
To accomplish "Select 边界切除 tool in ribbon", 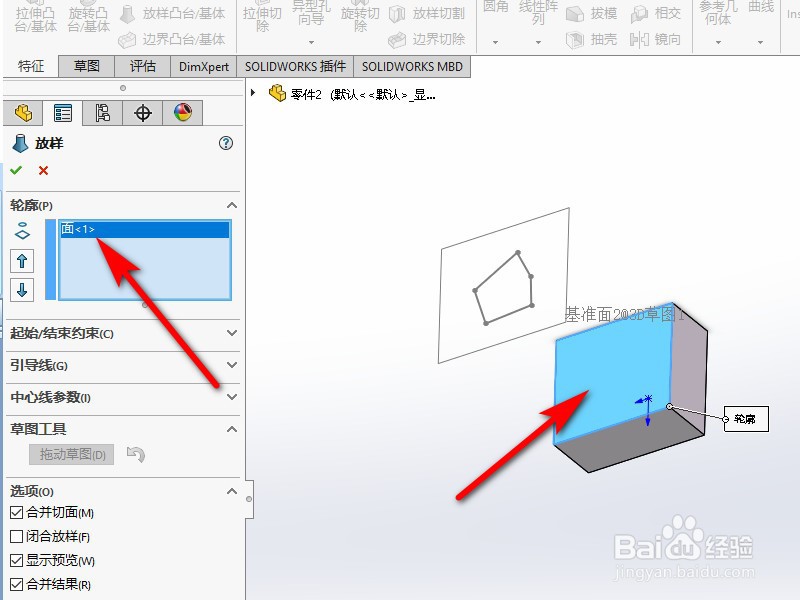I will click(x=427, y=39).
